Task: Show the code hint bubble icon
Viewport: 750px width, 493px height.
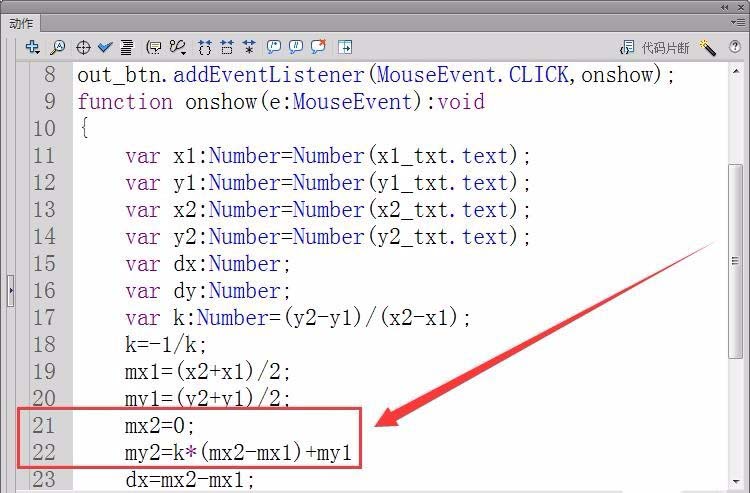Action: 154,47
